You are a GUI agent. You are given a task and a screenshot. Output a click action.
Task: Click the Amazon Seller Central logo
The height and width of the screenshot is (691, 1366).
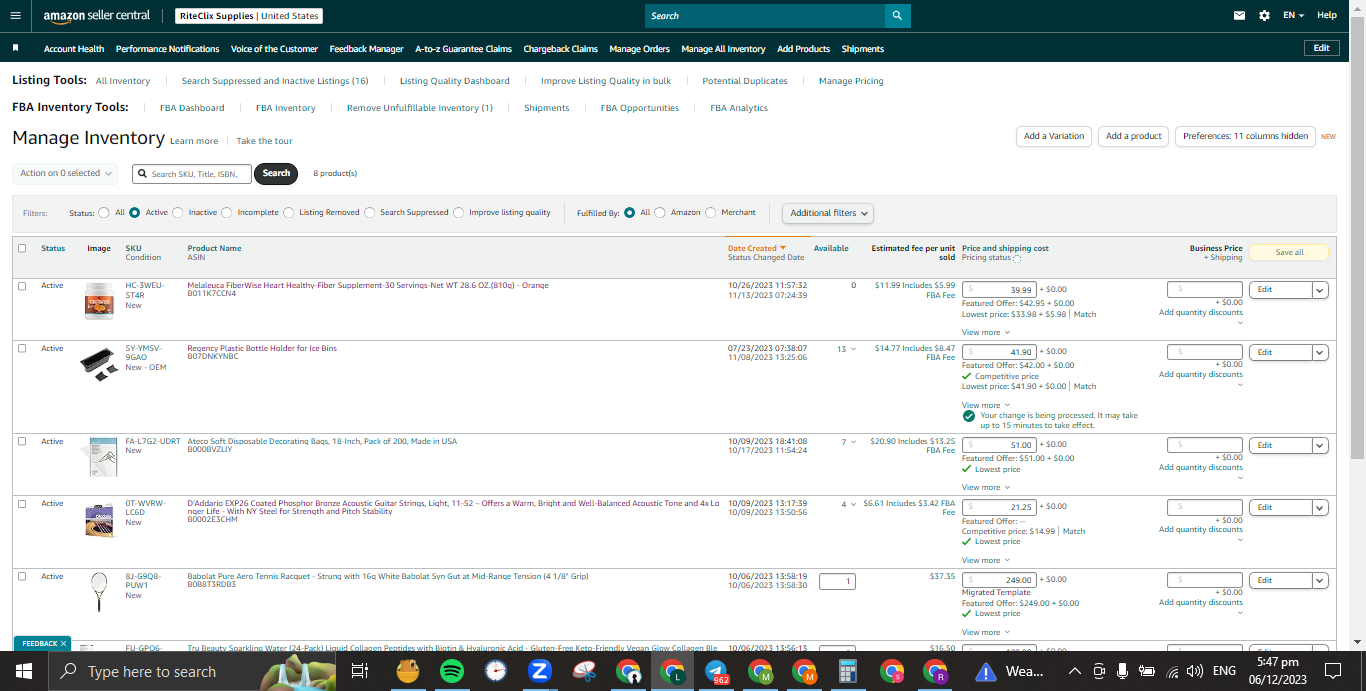click(97, 16)
